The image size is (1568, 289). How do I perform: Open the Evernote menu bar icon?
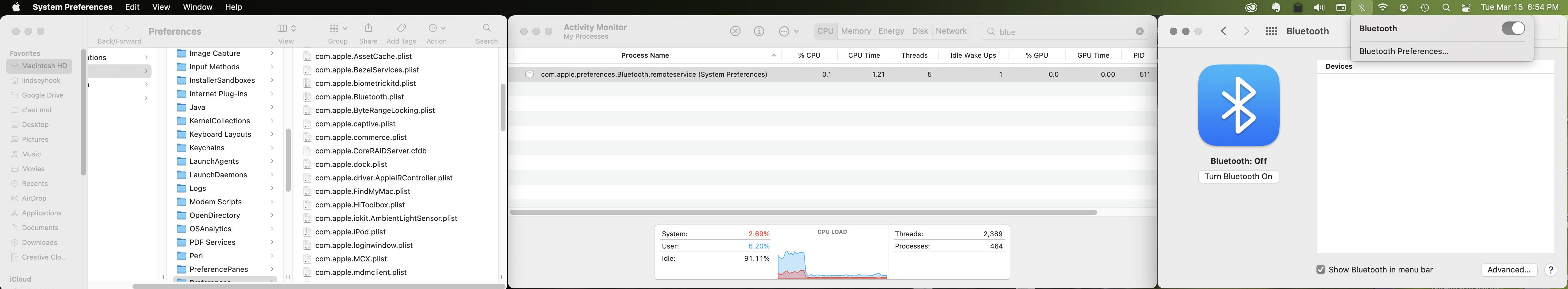point(1275,8)
